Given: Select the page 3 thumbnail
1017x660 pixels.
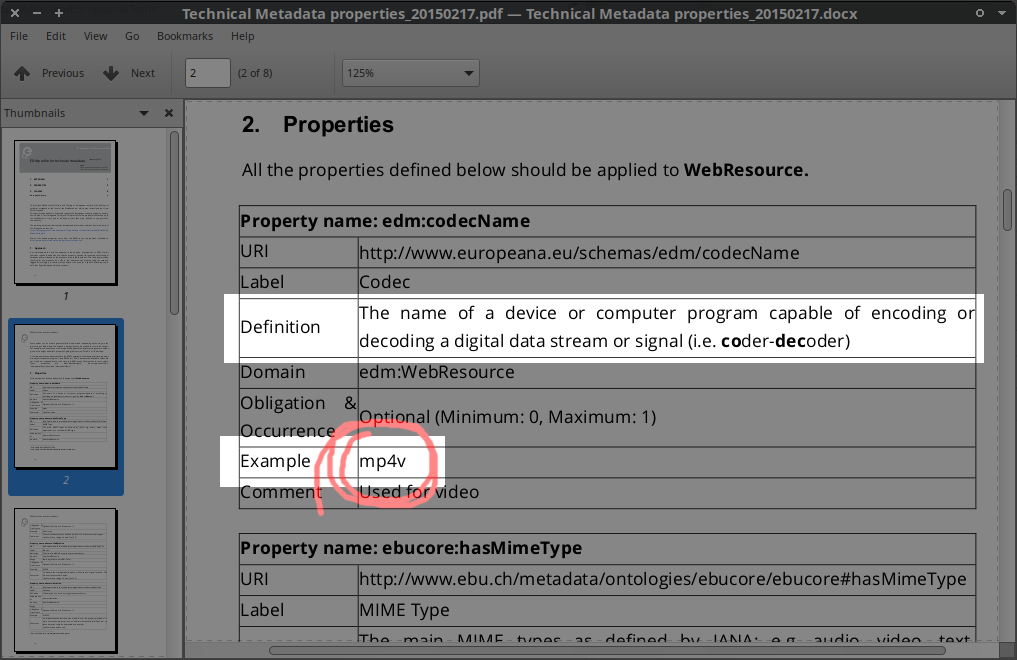Looking at the screenshot, I should tap(66, 580).
